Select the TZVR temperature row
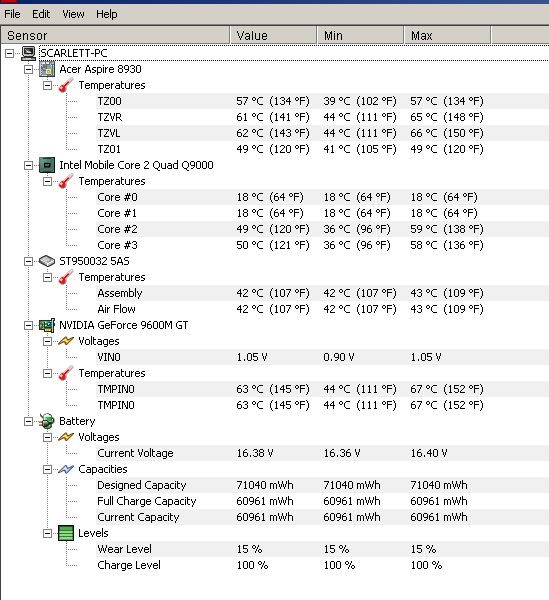 point(322,117)
